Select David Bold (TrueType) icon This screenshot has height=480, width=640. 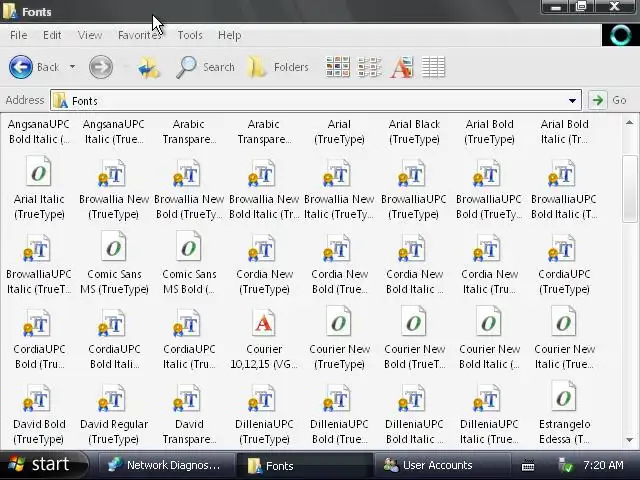[x=38, y=398]
